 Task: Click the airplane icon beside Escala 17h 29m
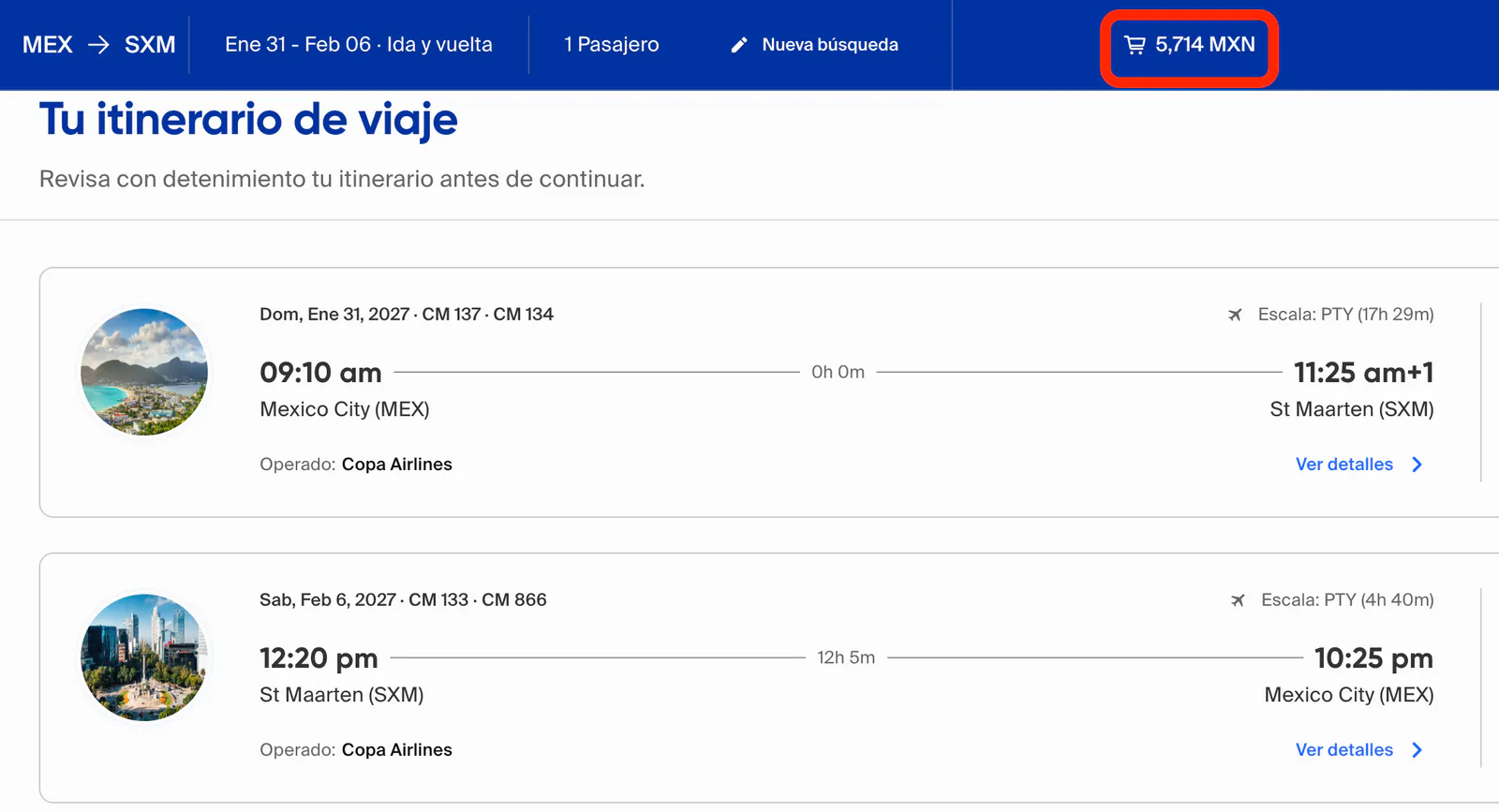point(1235,315)
